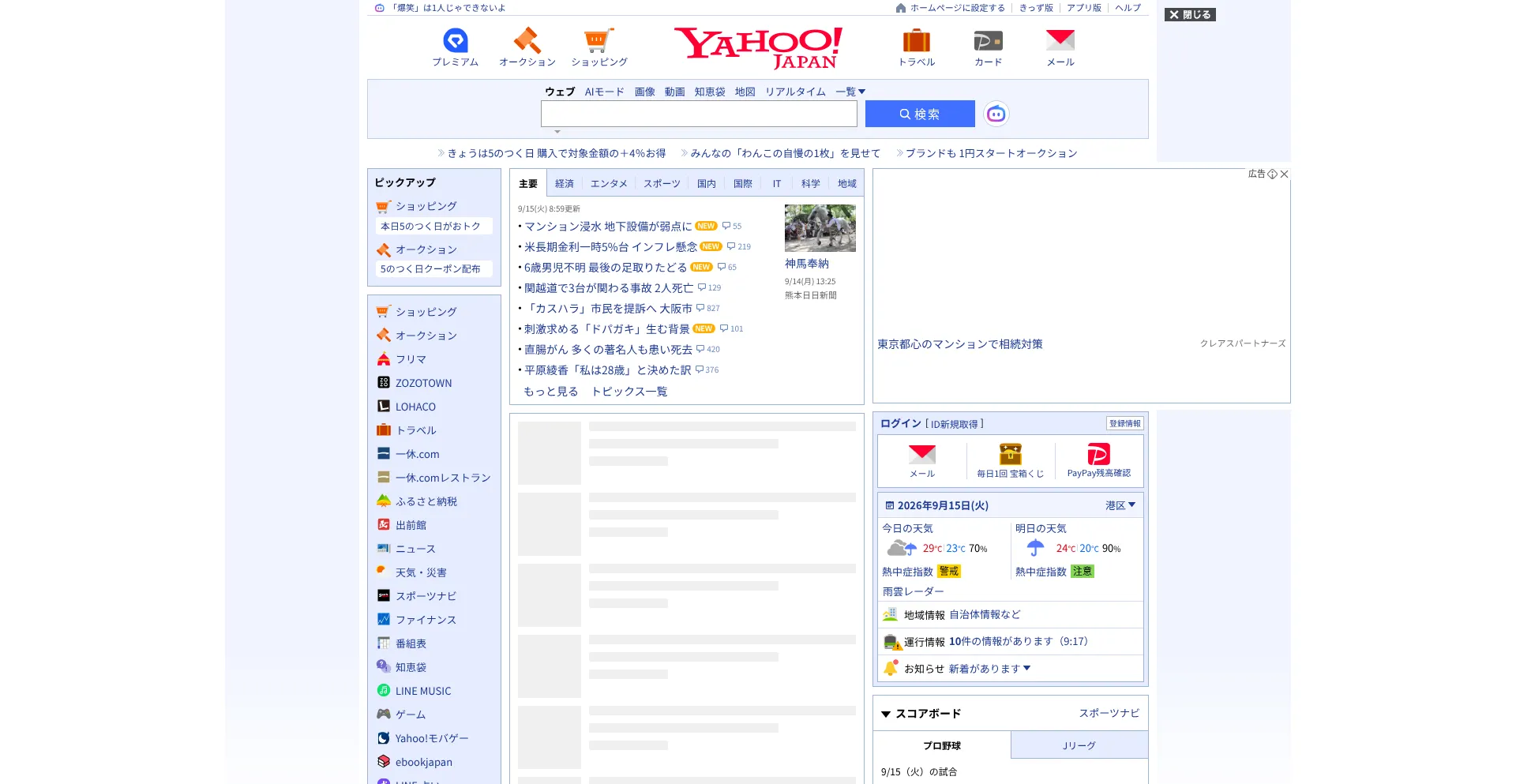The height and width of the screenshot is (784, 1516).
Task: Click the ZOZOTOWN icon in the sidebar
Action: click(384, 383)
